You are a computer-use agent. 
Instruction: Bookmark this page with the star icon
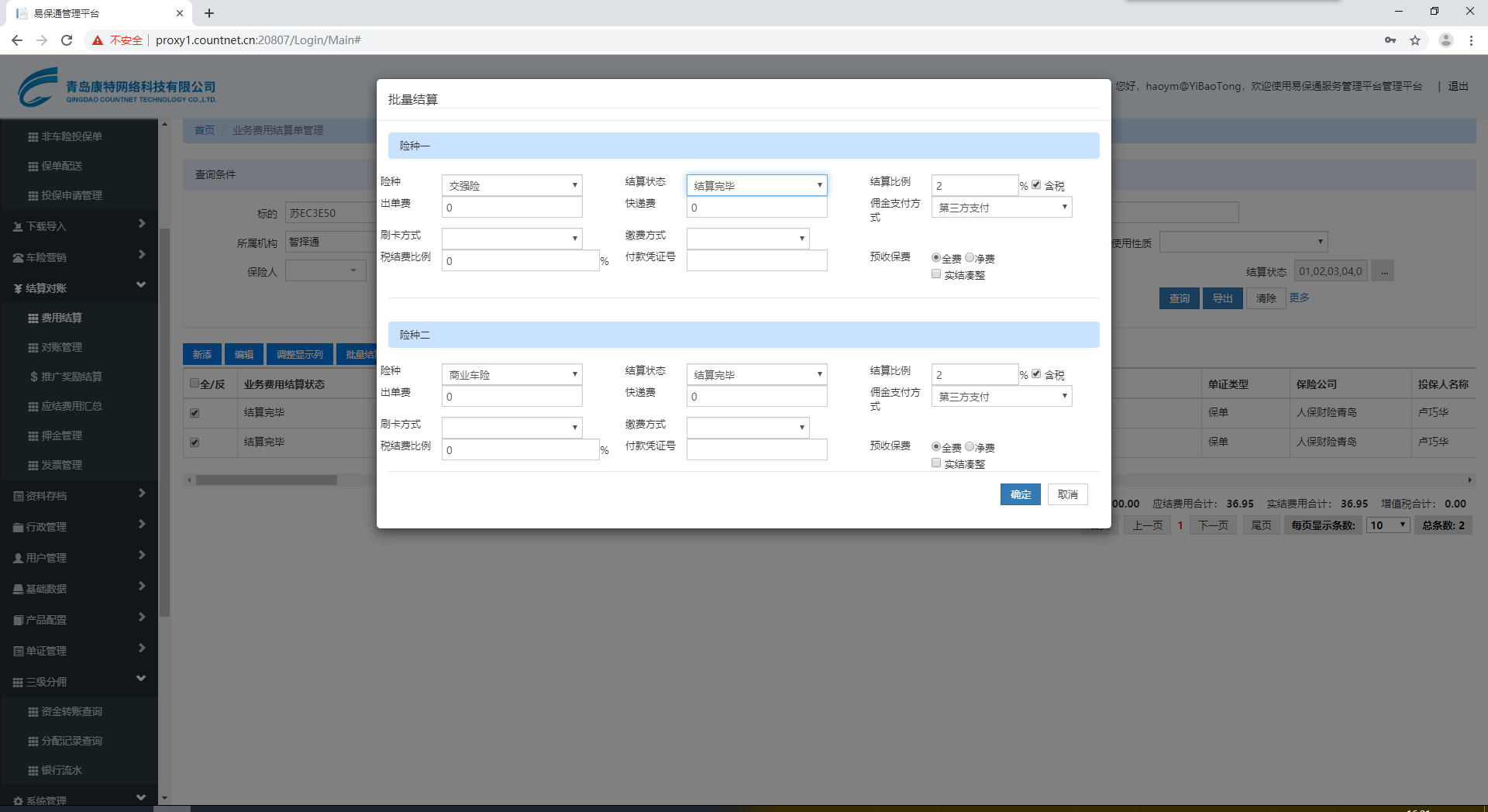click(x=1415, y=40)
